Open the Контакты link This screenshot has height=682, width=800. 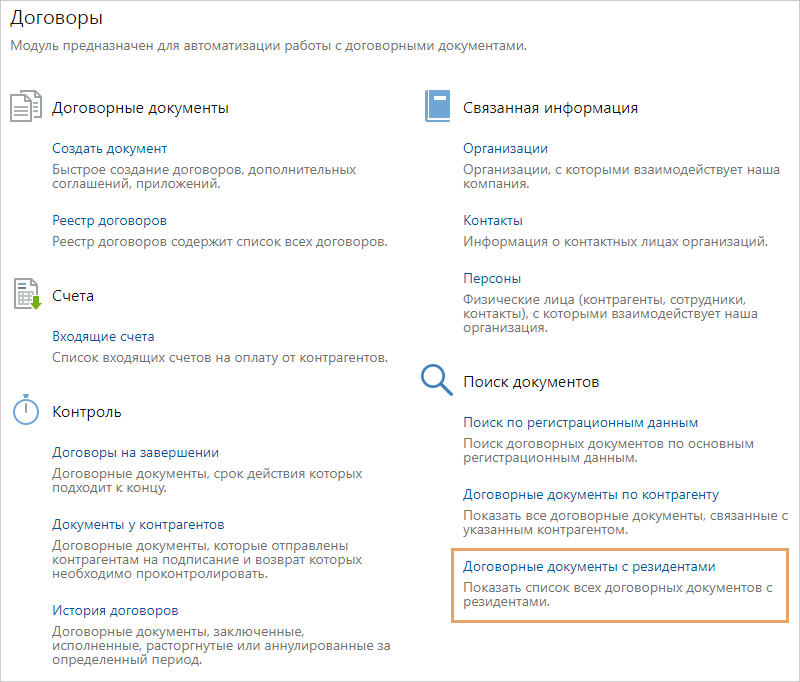coord(493,220)
